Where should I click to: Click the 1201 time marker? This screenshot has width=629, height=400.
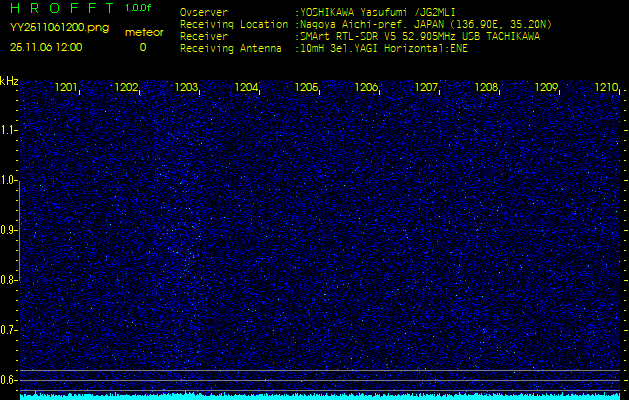click(66, 88)
